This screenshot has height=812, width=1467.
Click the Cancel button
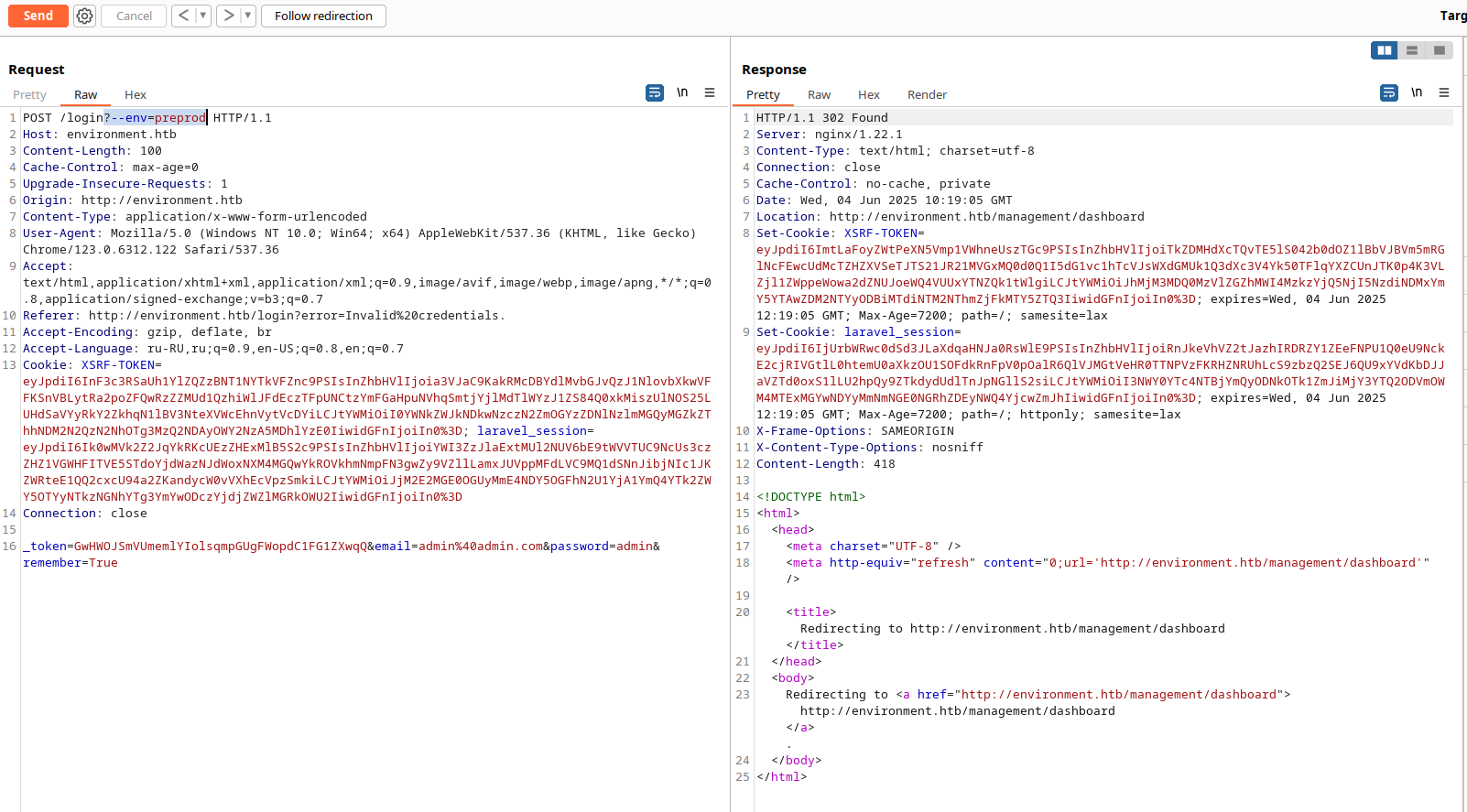(134, 16)
